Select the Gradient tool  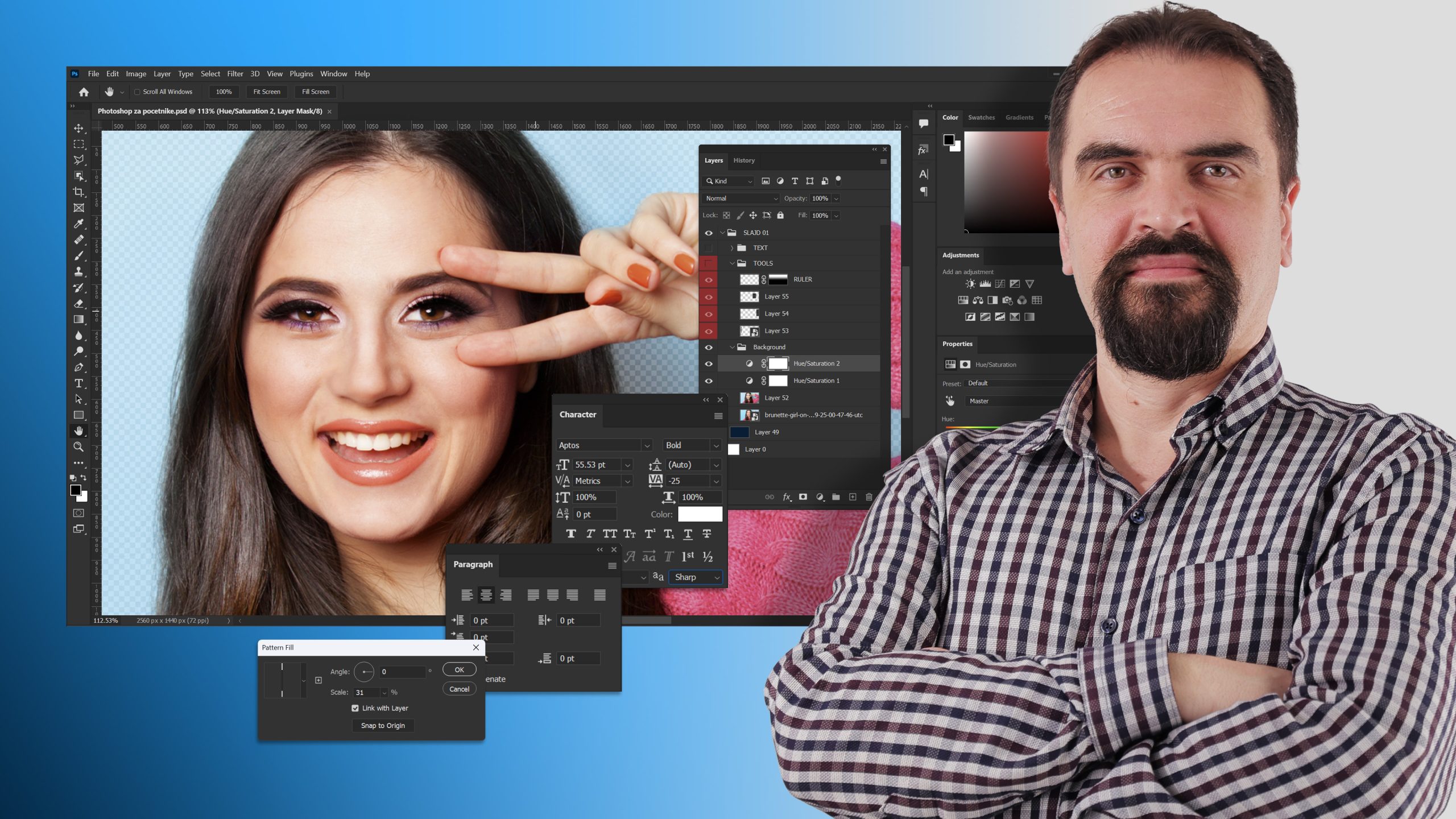[x=78, y=319]
